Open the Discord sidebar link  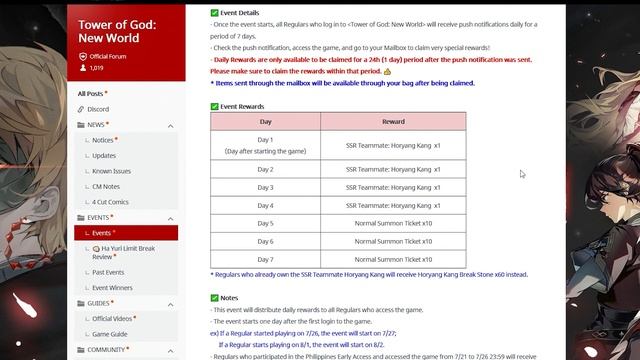(x=98, y=109)
